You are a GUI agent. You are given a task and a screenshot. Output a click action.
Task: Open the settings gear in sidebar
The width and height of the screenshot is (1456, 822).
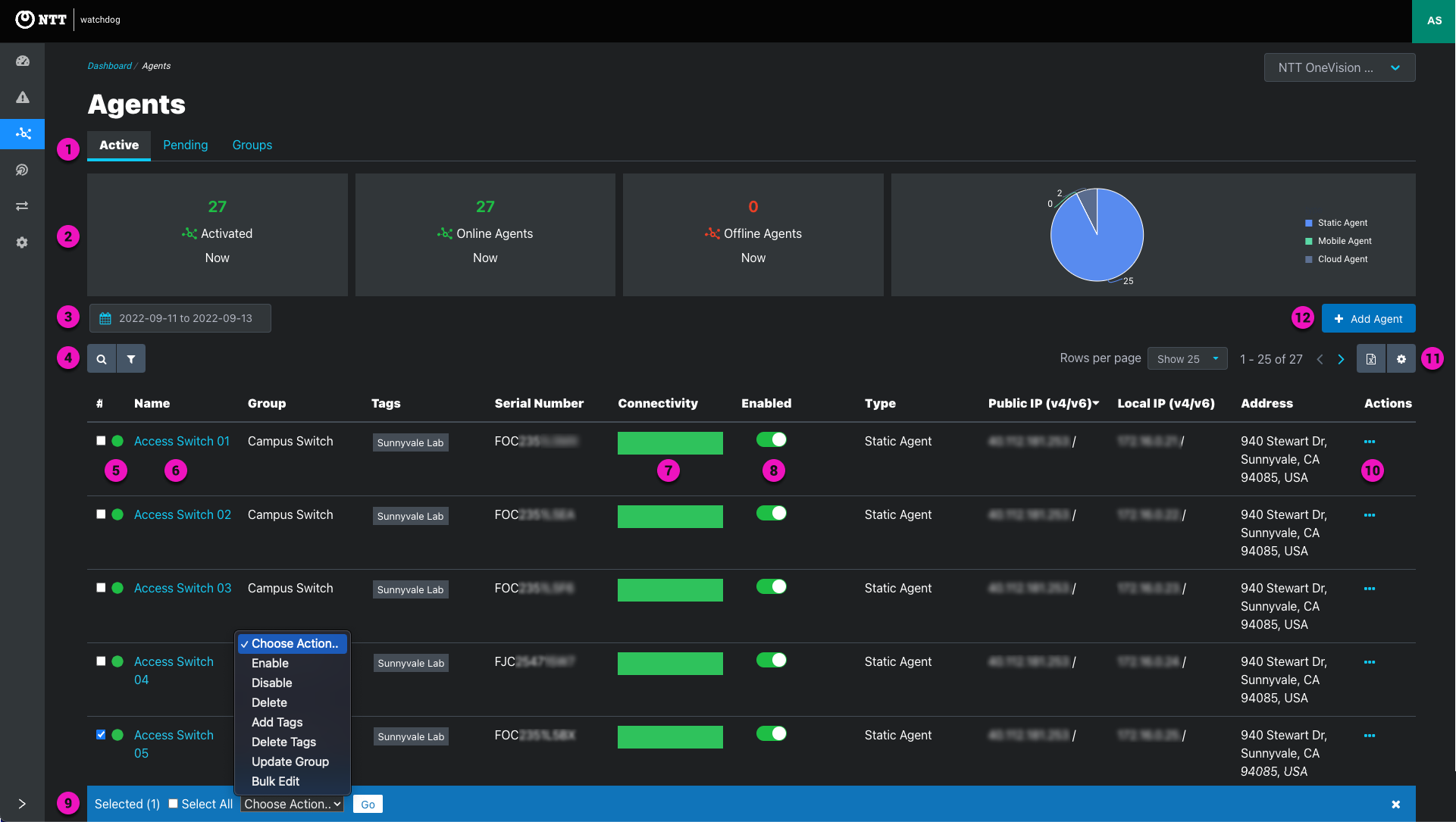(23, 242)
